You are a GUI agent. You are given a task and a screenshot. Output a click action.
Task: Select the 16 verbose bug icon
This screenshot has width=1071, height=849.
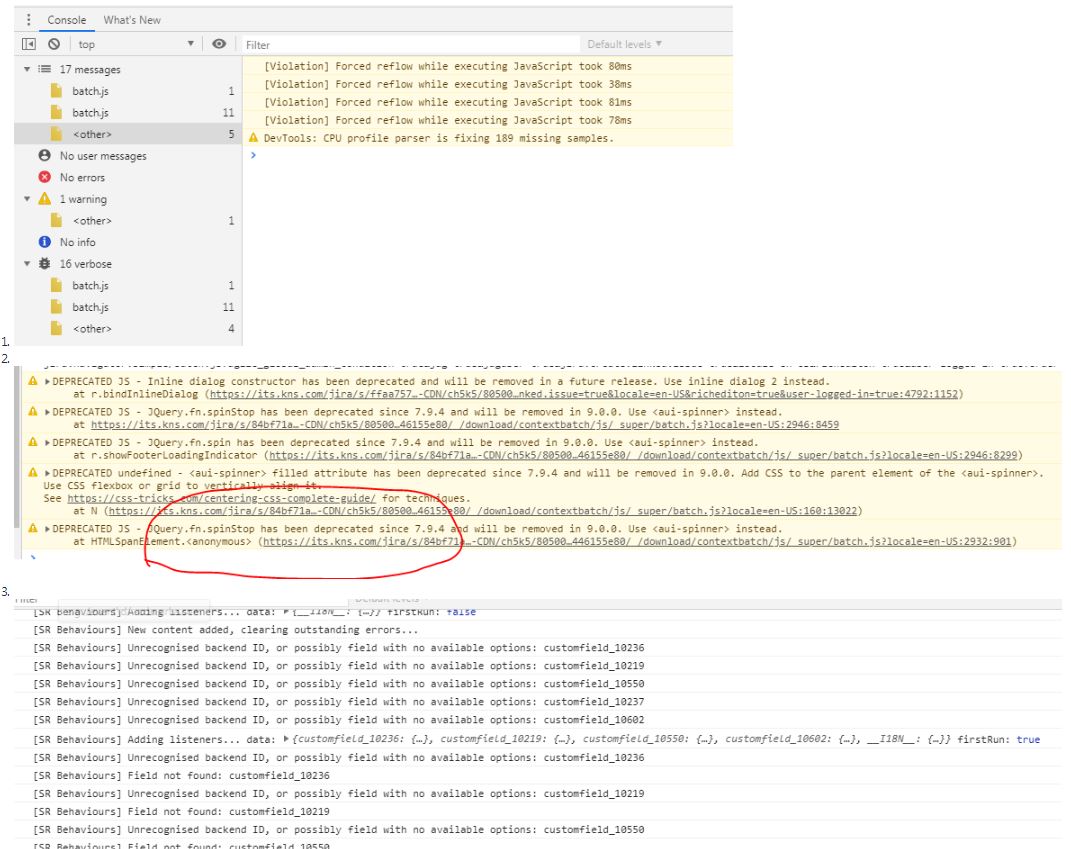(x=44, y=264)
